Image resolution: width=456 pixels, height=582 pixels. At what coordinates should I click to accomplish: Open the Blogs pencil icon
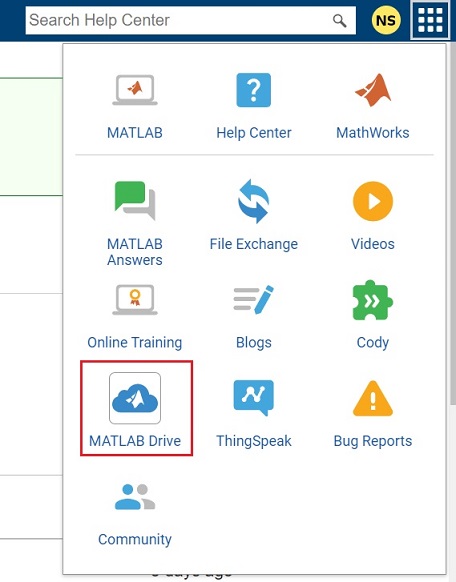[254, 299]
